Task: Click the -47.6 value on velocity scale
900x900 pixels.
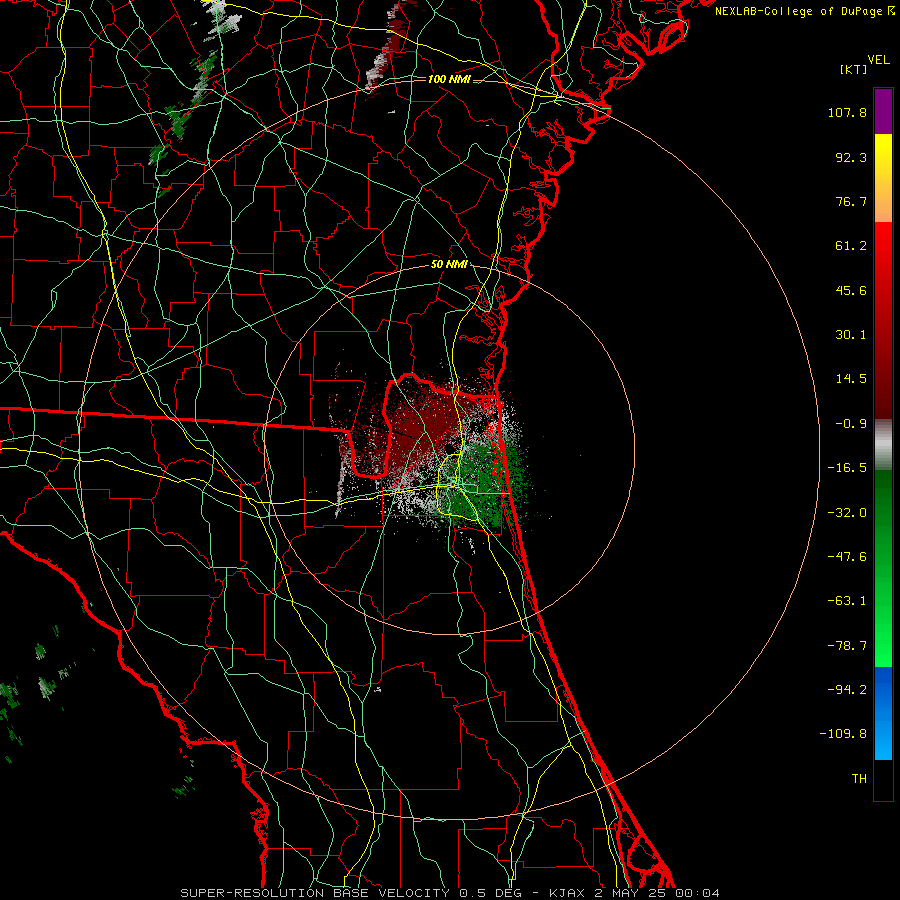Action: (x=847, y=556)
